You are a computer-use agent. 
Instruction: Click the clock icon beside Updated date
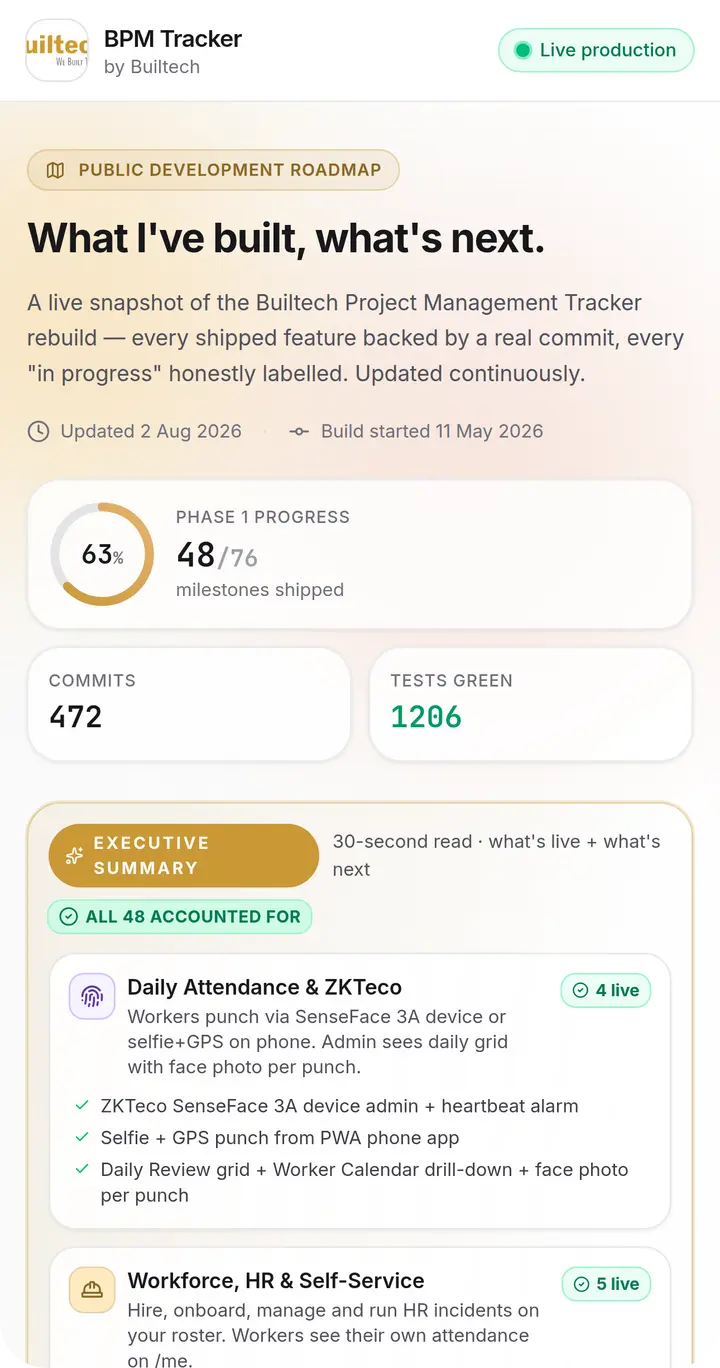pos(38,432)
